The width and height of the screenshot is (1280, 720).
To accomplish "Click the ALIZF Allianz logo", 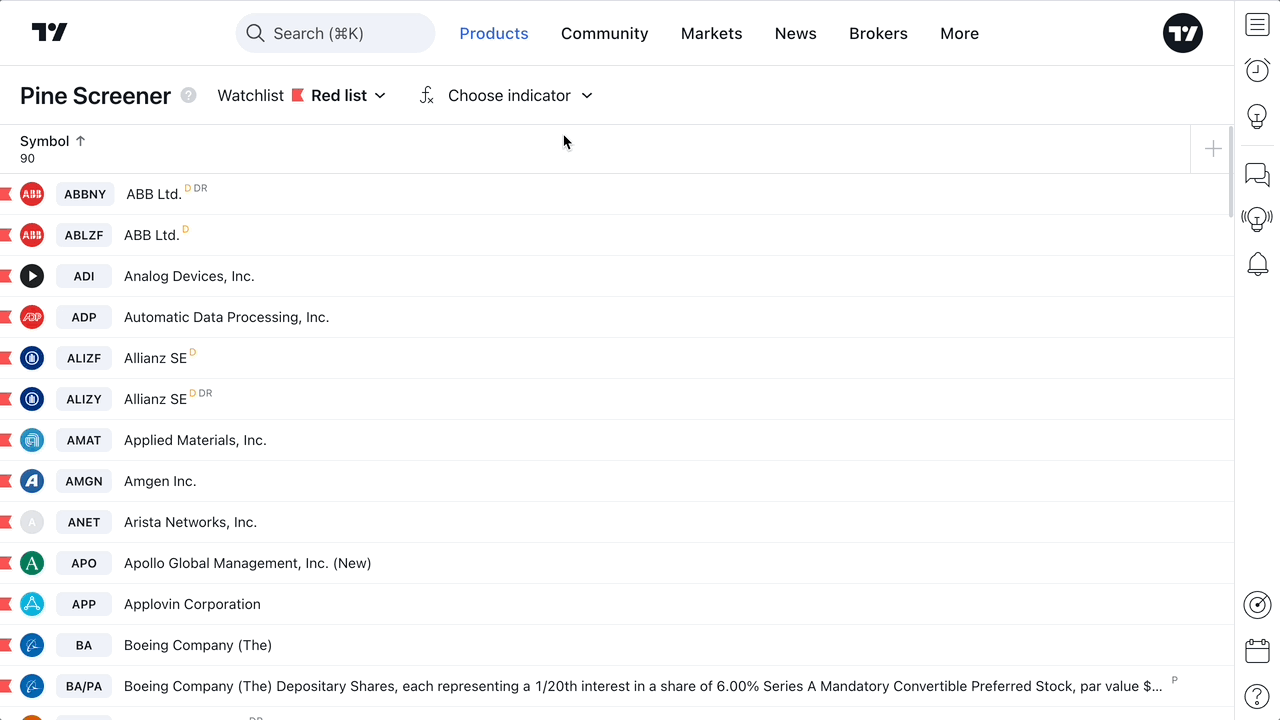I will click(x=32, y=358).
